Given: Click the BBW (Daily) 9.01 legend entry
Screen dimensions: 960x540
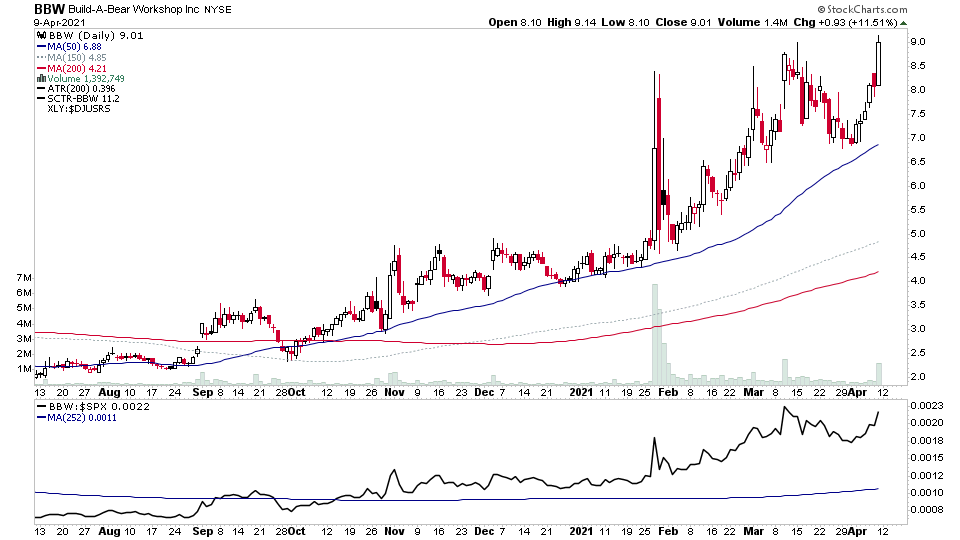Looking at the screenshot, I should (x=96, y=36).
